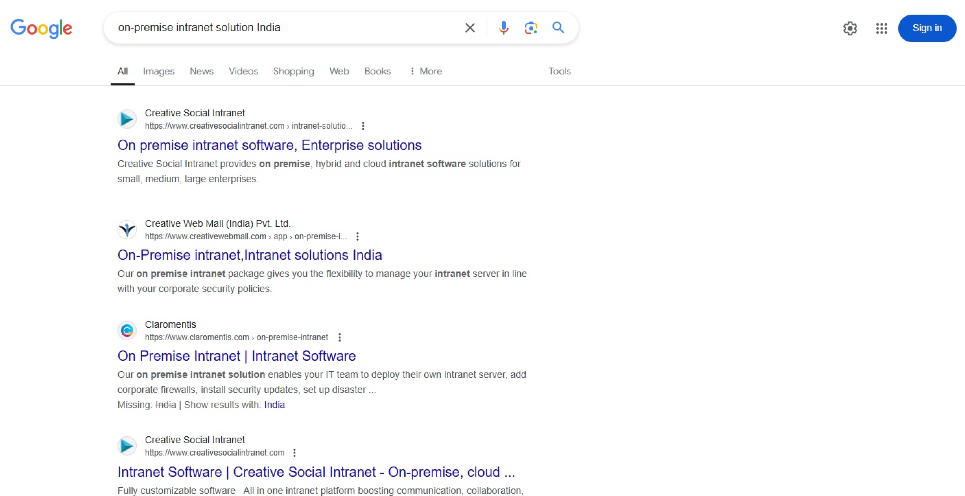Clear the search query with the X icon
The height and width of the screenshot is (496, 965).
(x=470, y=28)
